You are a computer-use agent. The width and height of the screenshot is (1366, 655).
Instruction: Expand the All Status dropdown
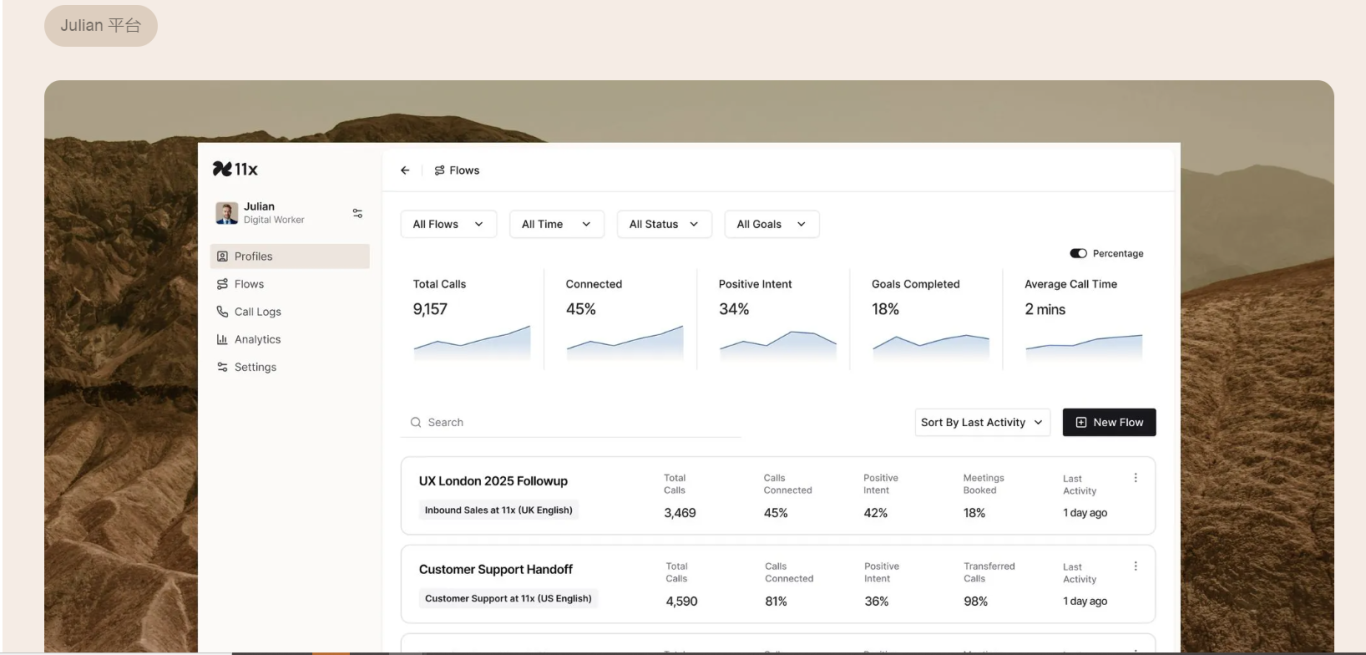[664, 224]
